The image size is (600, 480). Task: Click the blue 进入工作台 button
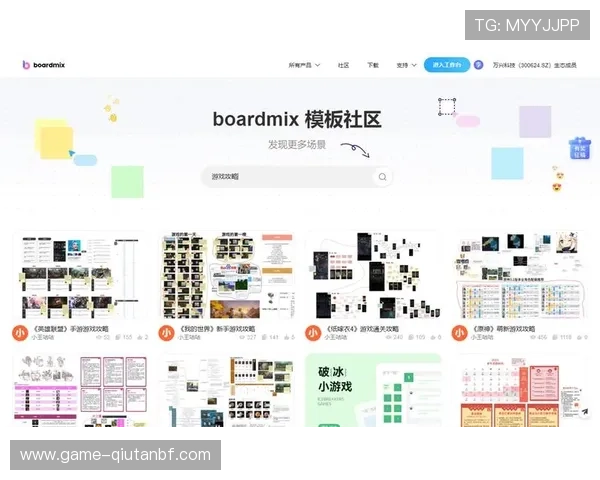(x=447, y=65)
